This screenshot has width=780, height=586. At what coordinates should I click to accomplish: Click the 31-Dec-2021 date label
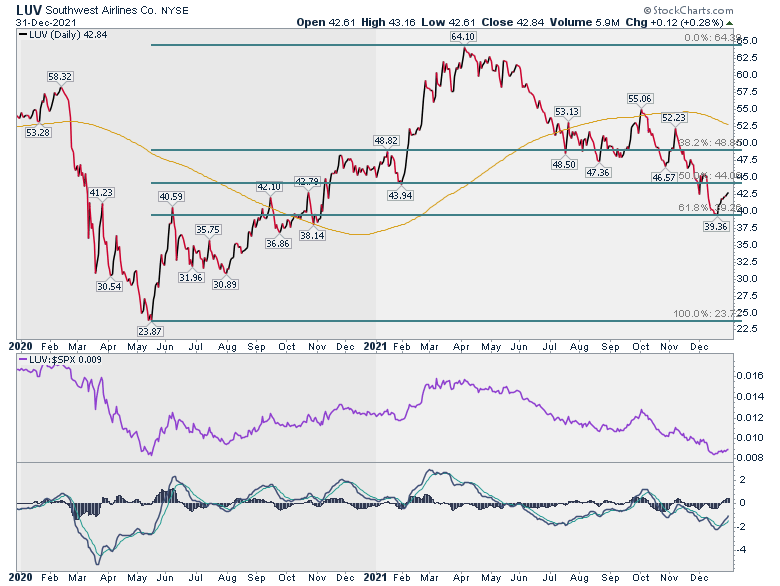coord(46,22)
